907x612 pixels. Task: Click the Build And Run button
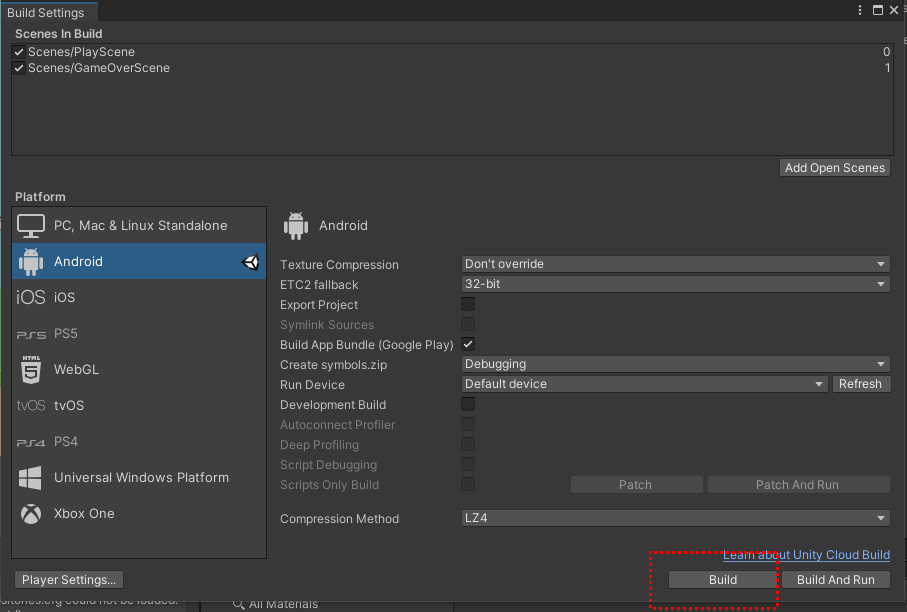pyautogui.click(x=836, y=580)
